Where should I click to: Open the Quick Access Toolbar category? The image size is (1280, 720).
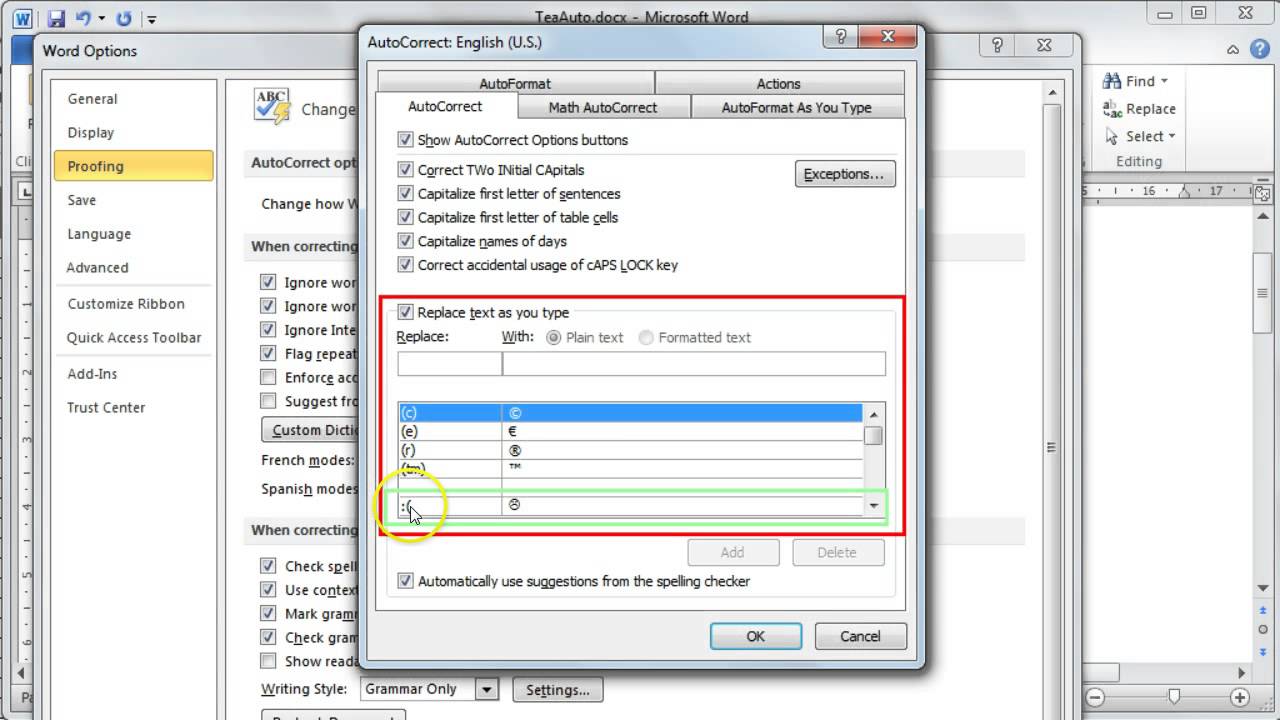point(134,338)
